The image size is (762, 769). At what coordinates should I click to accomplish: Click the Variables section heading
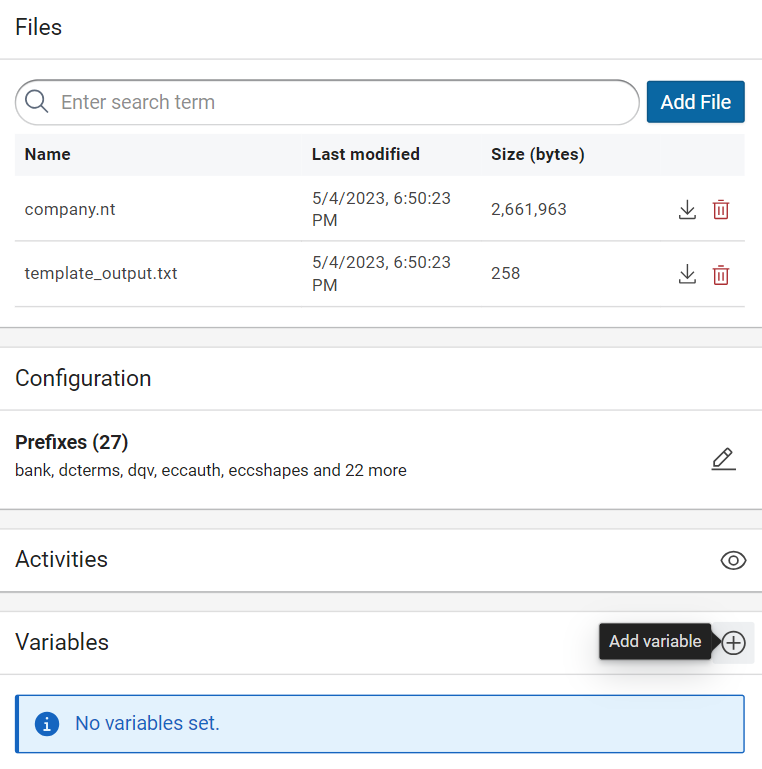(62, 642)
